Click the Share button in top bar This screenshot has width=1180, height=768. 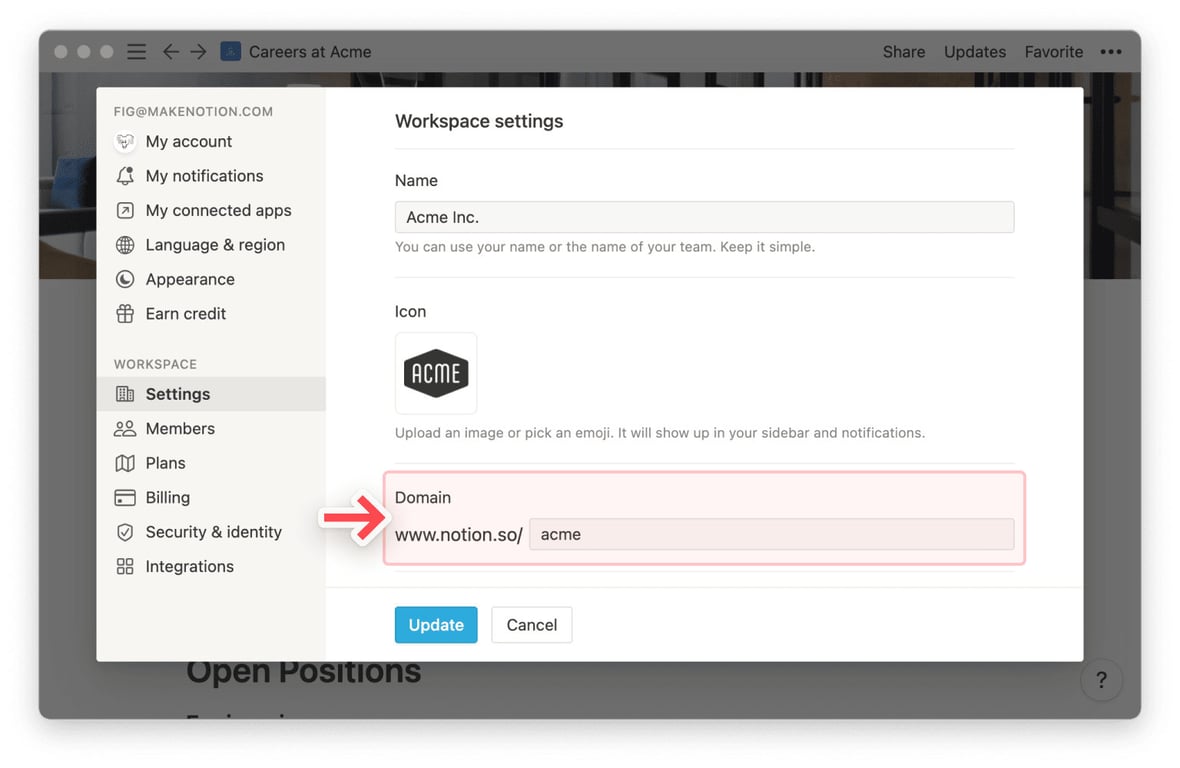(x=903, y=52)
